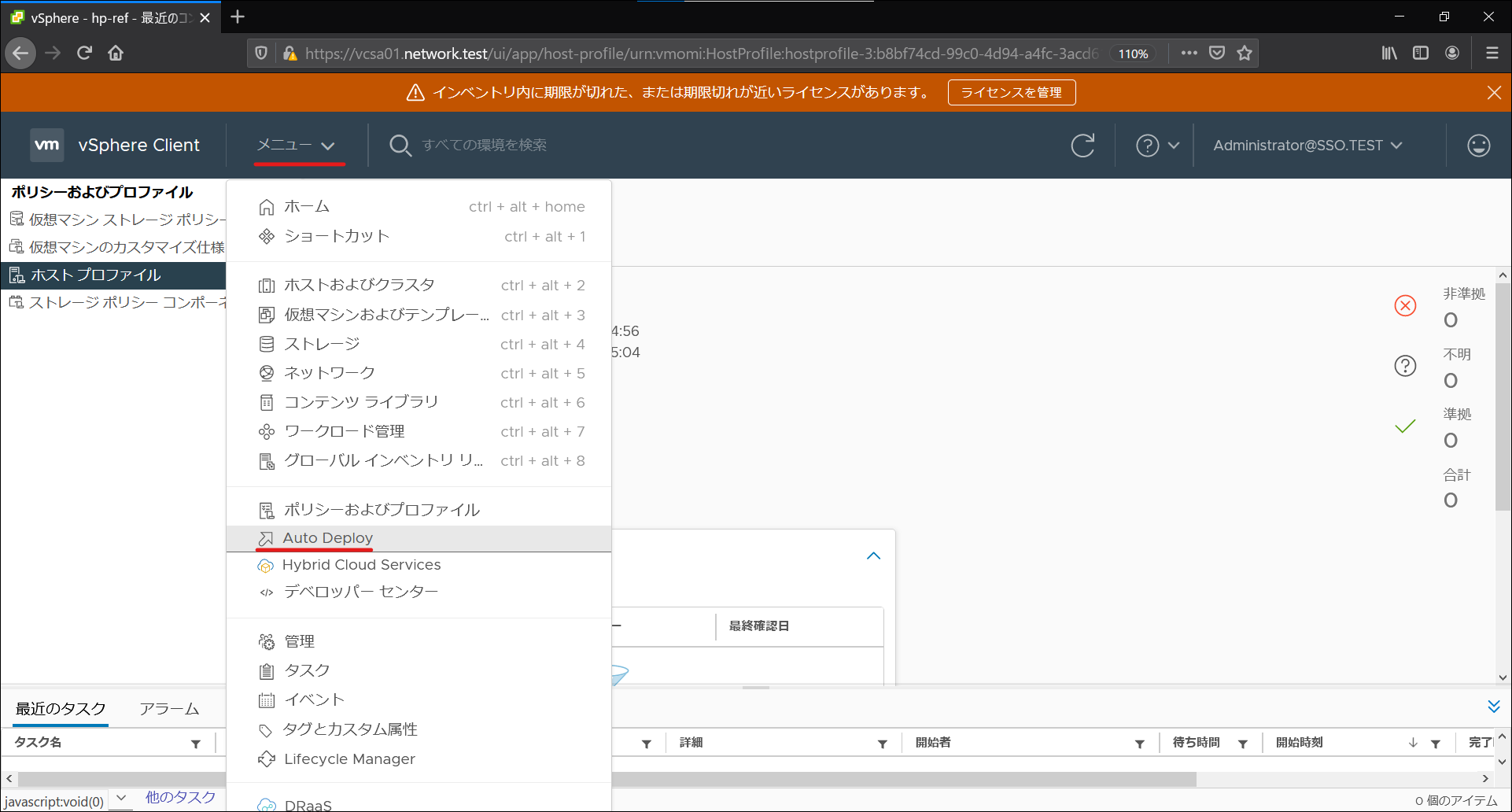Click the Events (イベント) calendar icon
This screenshot has height=812, width=1512.
(x=267, y=700)
